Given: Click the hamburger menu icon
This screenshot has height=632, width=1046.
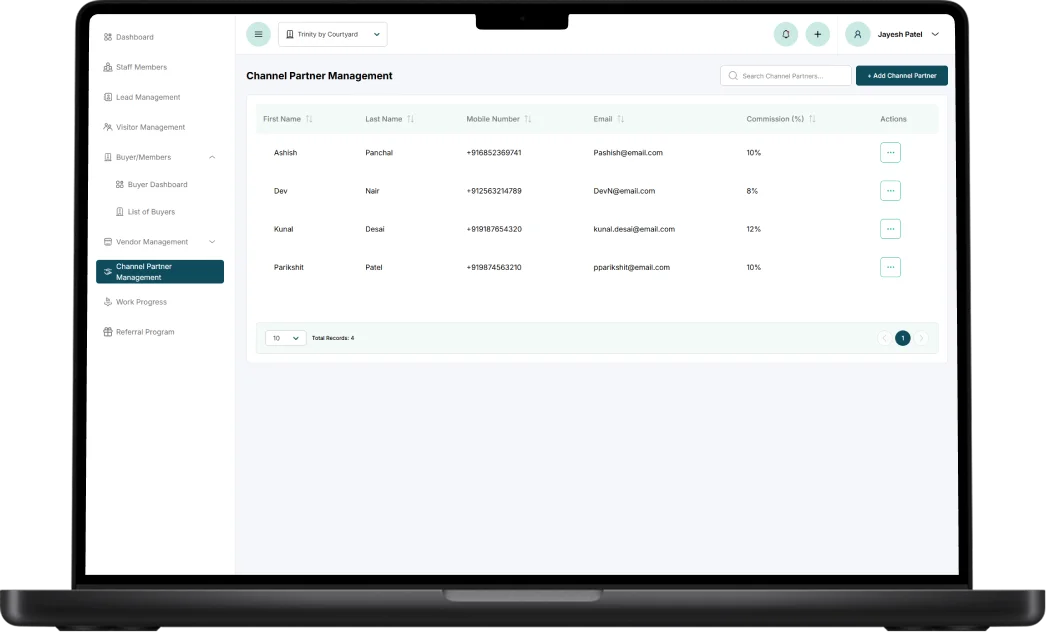Looking at the screenshot, I should (x=258, y=34).
